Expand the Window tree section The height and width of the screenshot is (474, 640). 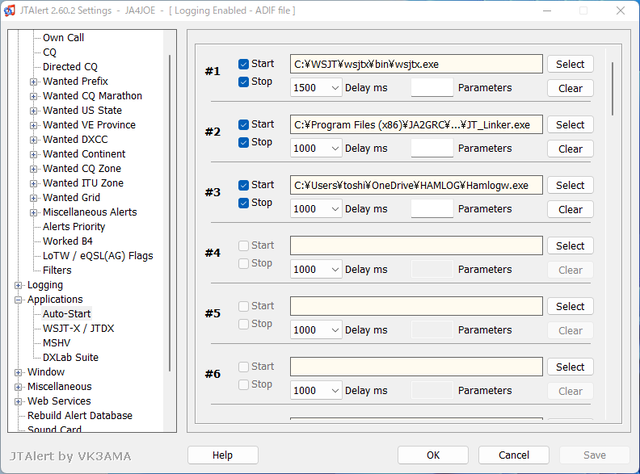(18, 372)
